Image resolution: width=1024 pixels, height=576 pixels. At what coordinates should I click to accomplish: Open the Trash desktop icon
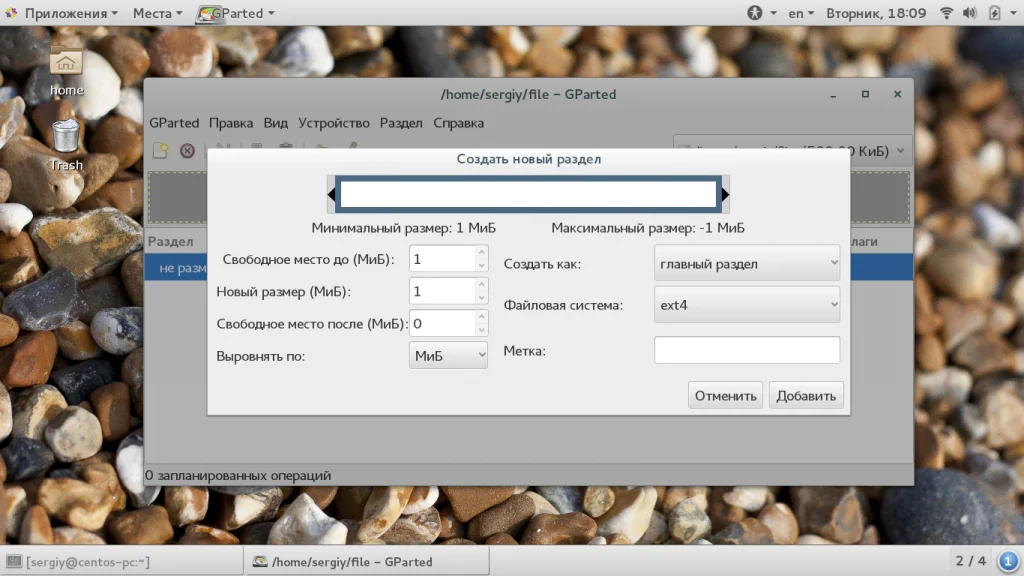click(66, 146)
